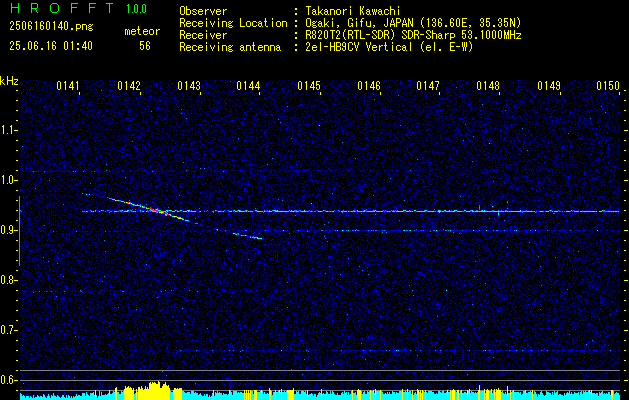Click the 0142 time marker
Screen dimensions: 629x400
[129, 86]
